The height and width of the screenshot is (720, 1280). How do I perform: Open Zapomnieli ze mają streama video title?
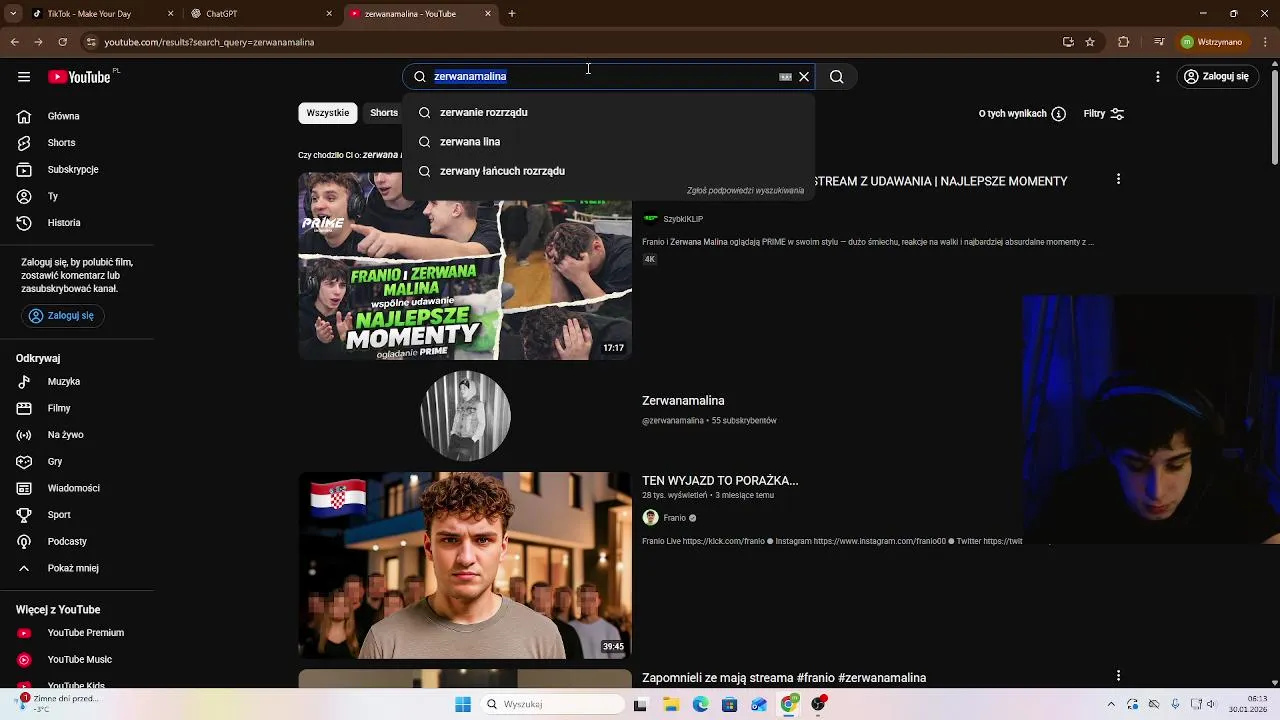784,678
